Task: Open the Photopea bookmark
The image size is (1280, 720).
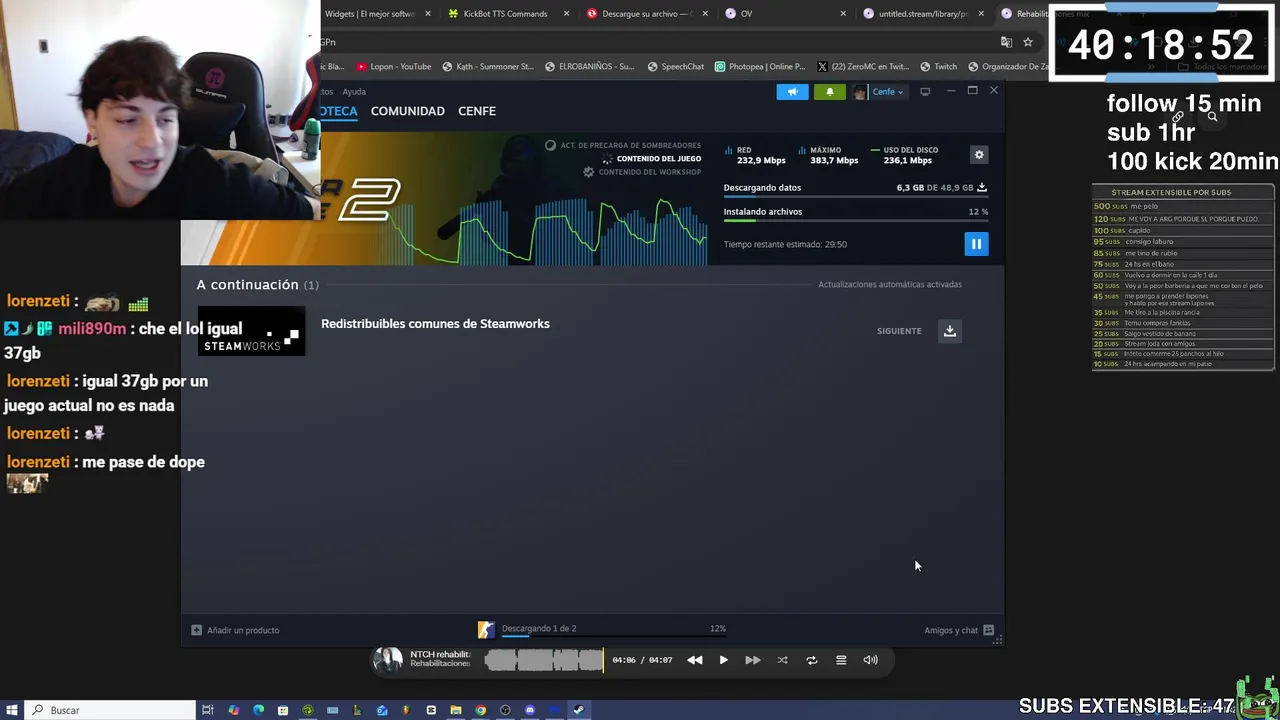Action: (759, 67)
